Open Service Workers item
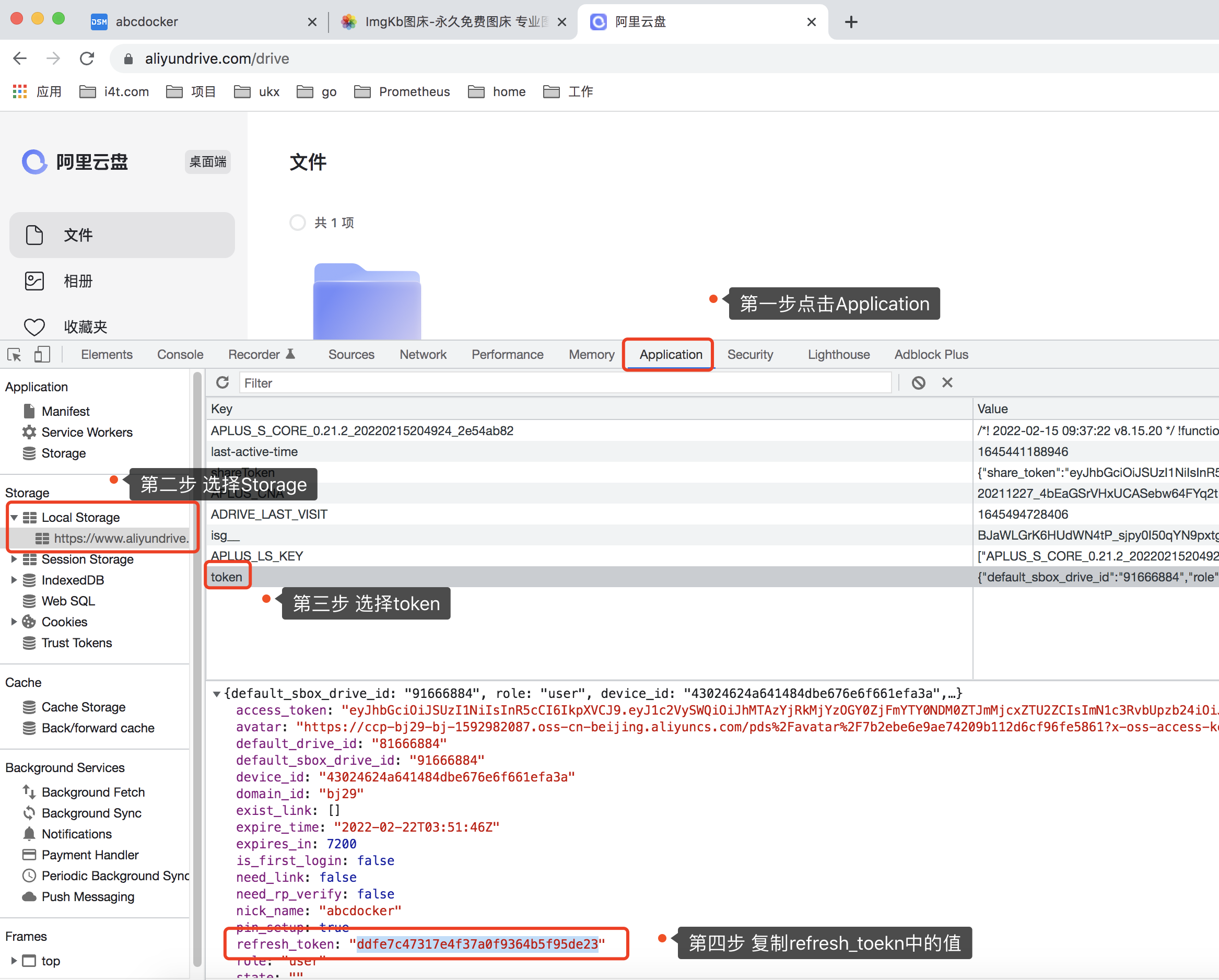1219x980 pixels. [87, 432]
